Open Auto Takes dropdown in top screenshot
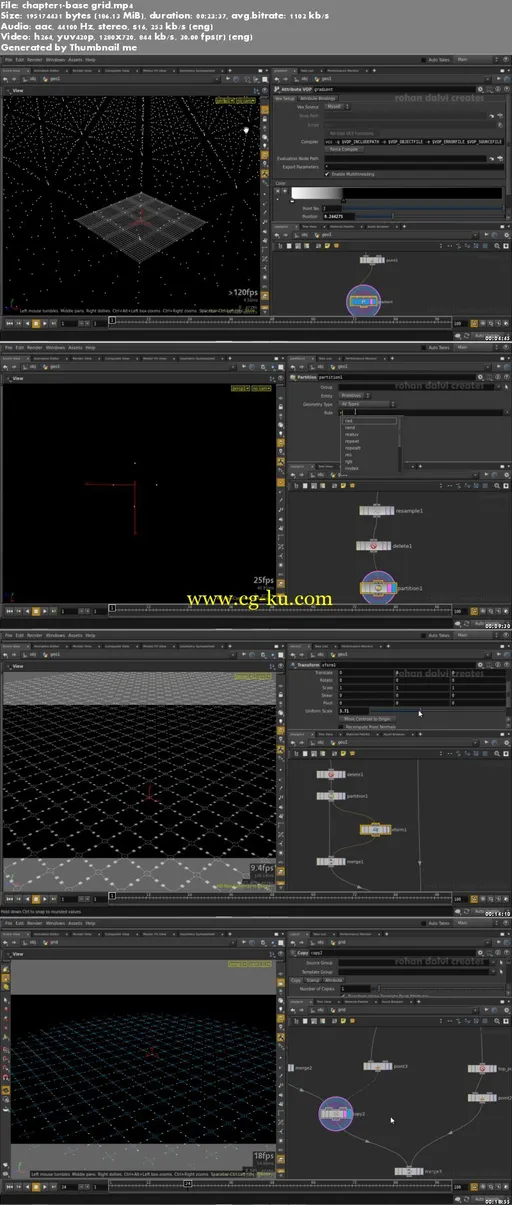 click(437, 62)
